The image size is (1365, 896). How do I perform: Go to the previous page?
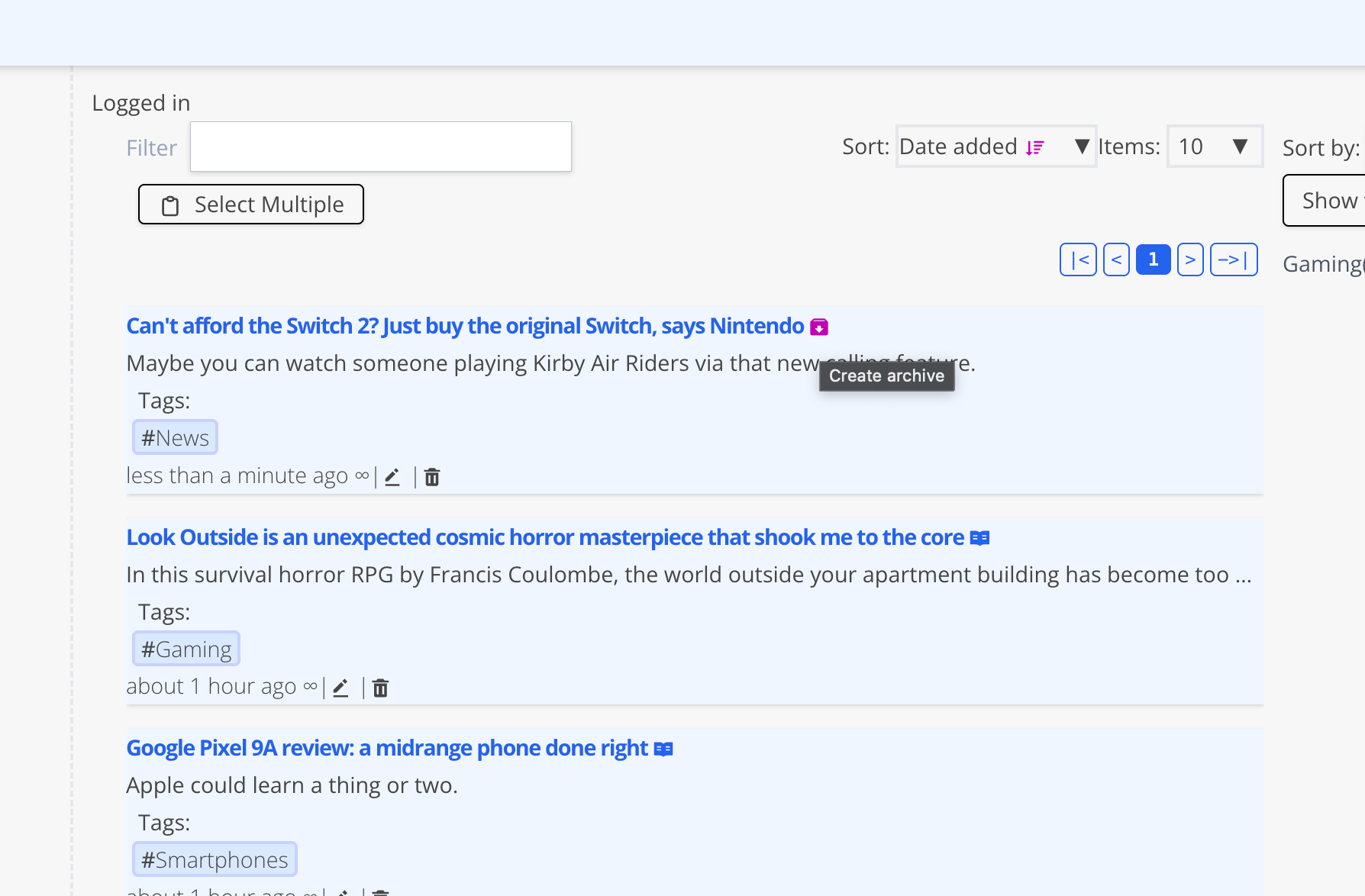pos(1116,259)
